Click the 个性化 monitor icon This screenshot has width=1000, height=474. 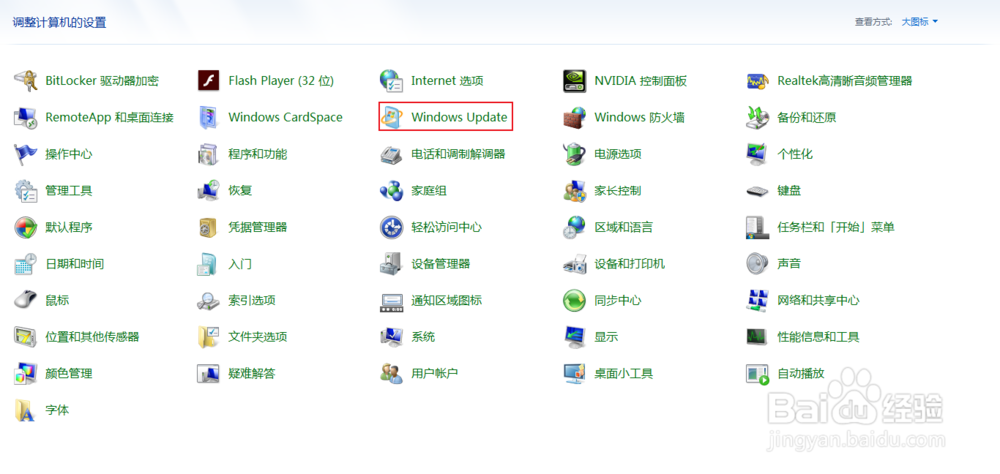[x=757, y=154]
